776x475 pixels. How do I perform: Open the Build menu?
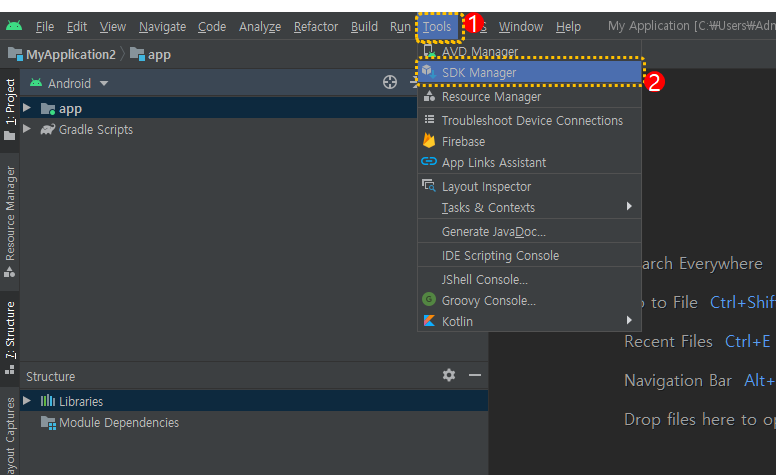[364, 27]
